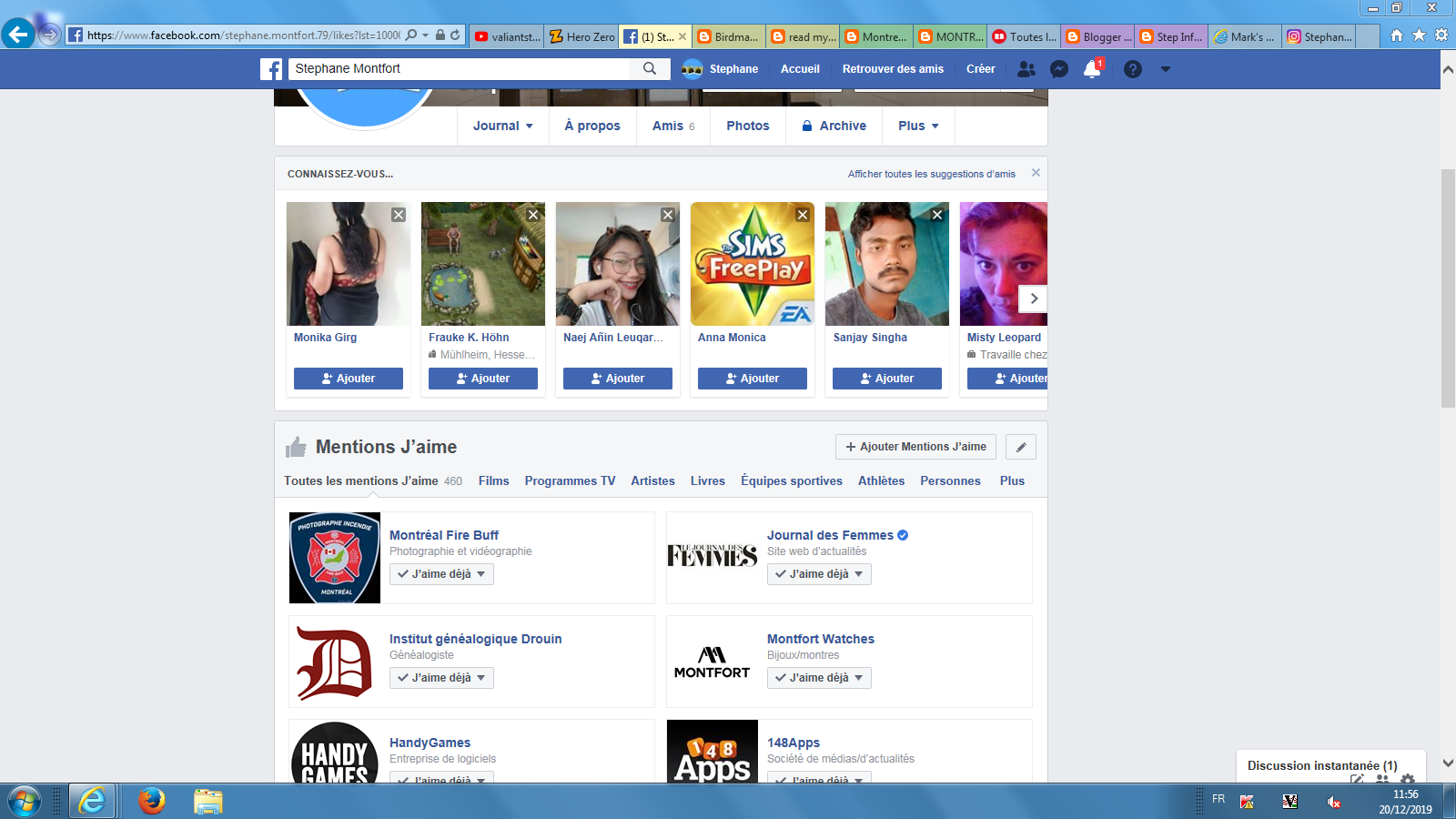The width and height of the screenshot is (1456, 819).
Task: Open the Messenger icon
Action: (x=1059, y=69)
